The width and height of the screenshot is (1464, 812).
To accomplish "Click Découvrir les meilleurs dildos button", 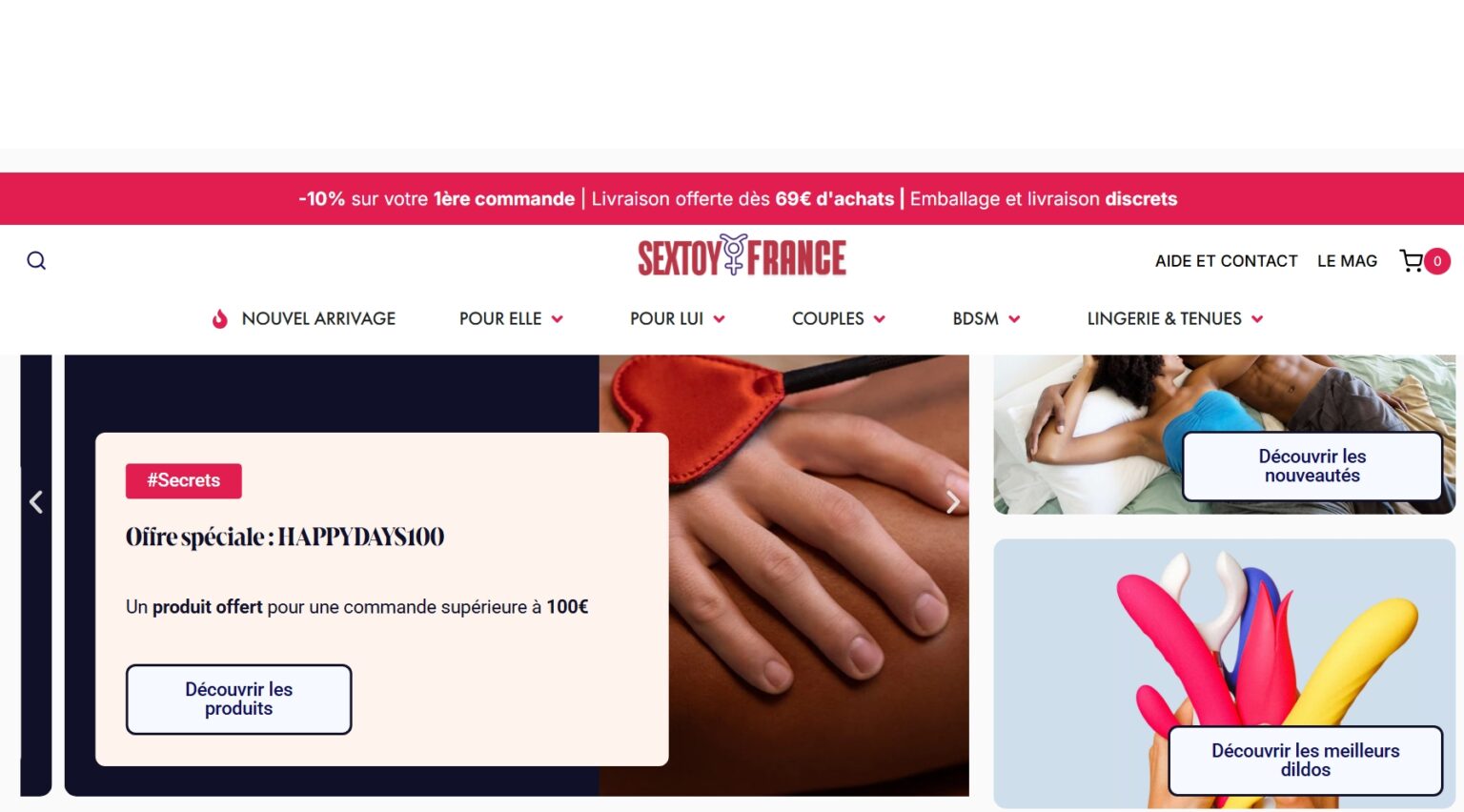I will pos(1306,760).
